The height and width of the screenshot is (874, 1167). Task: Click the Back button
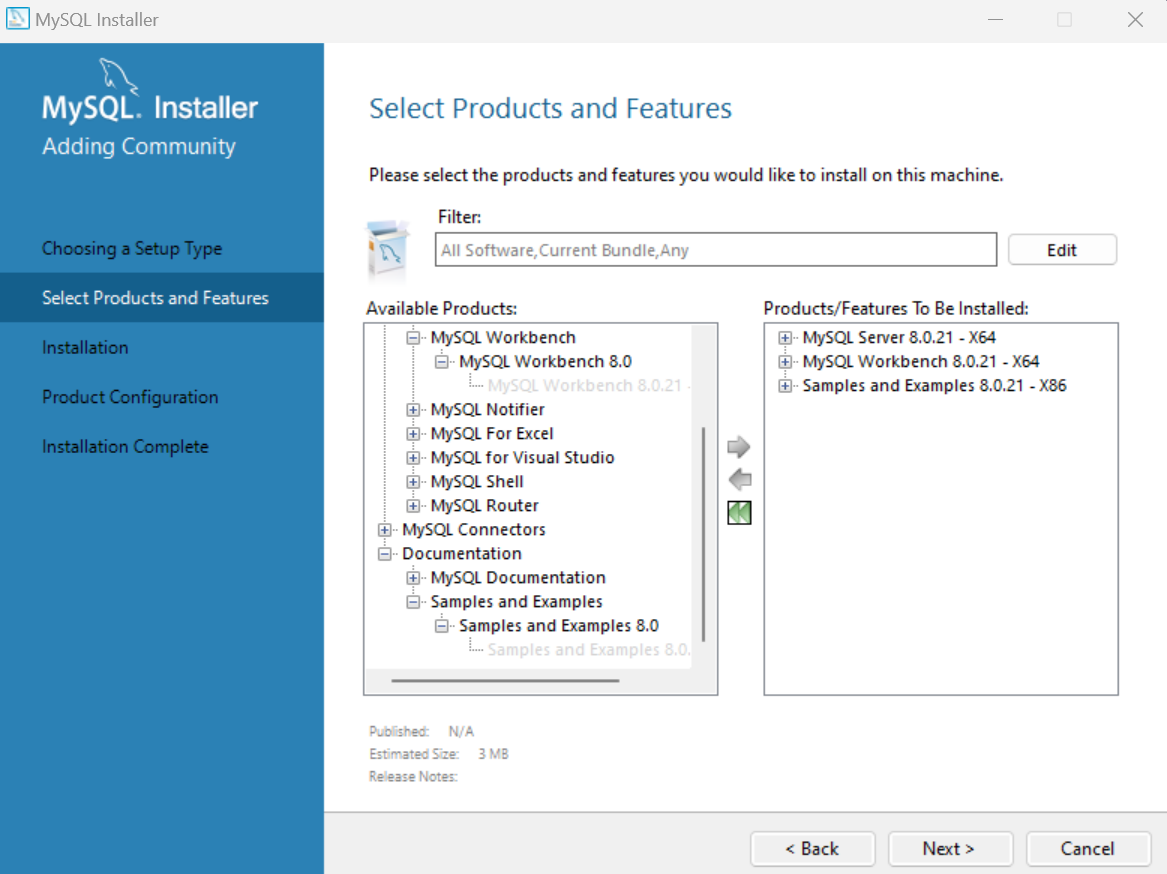812,849
